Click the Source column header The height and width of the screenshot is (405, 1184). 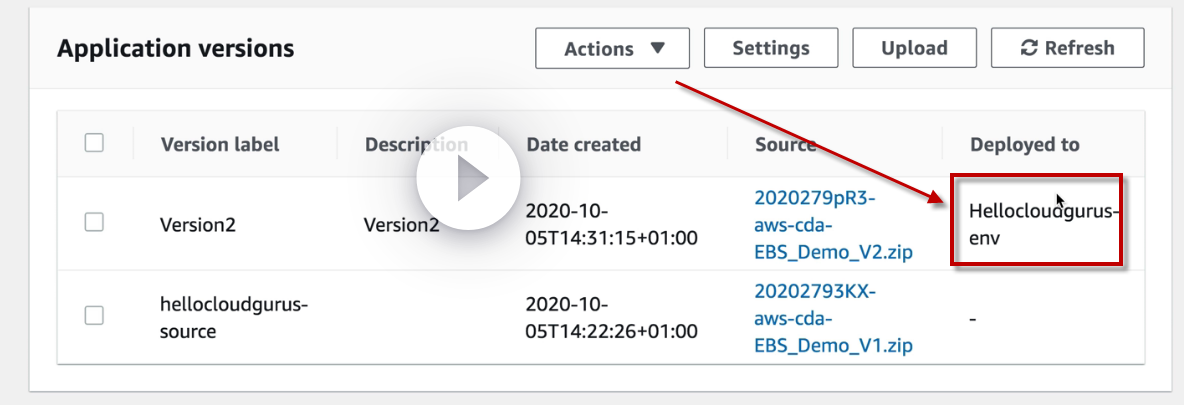(x=786, y=144)
